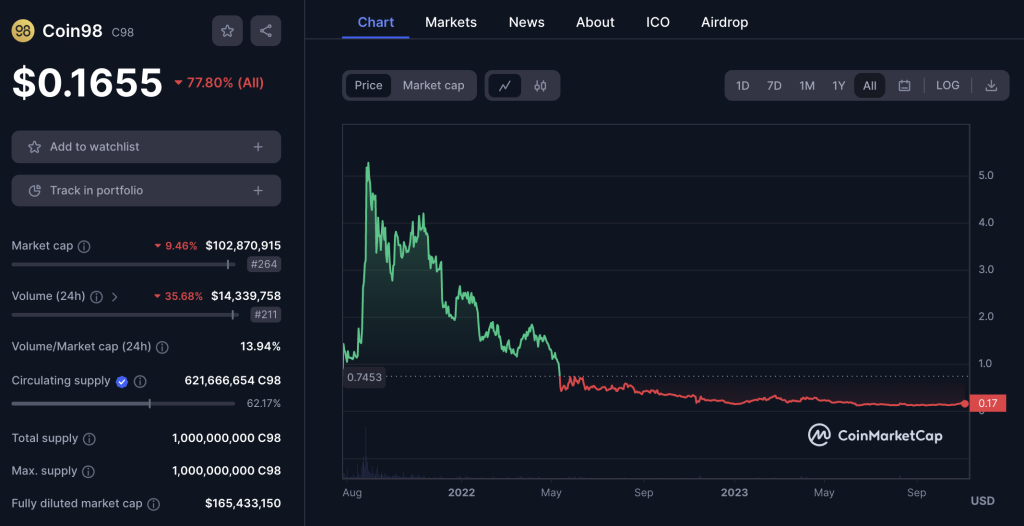Open the share icon button

266,31
